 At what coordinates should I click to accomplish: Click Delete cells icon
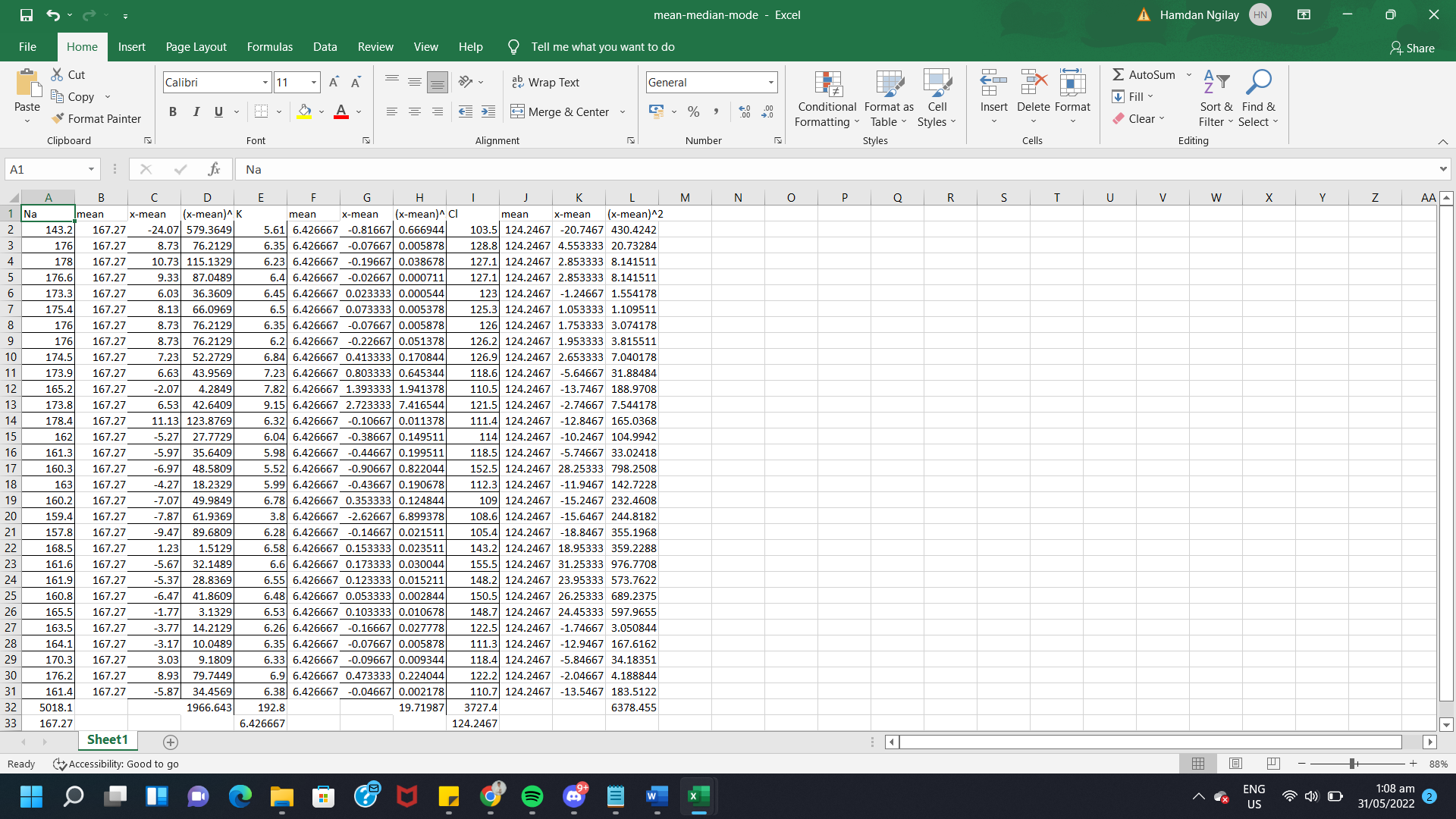point(1034,82)
